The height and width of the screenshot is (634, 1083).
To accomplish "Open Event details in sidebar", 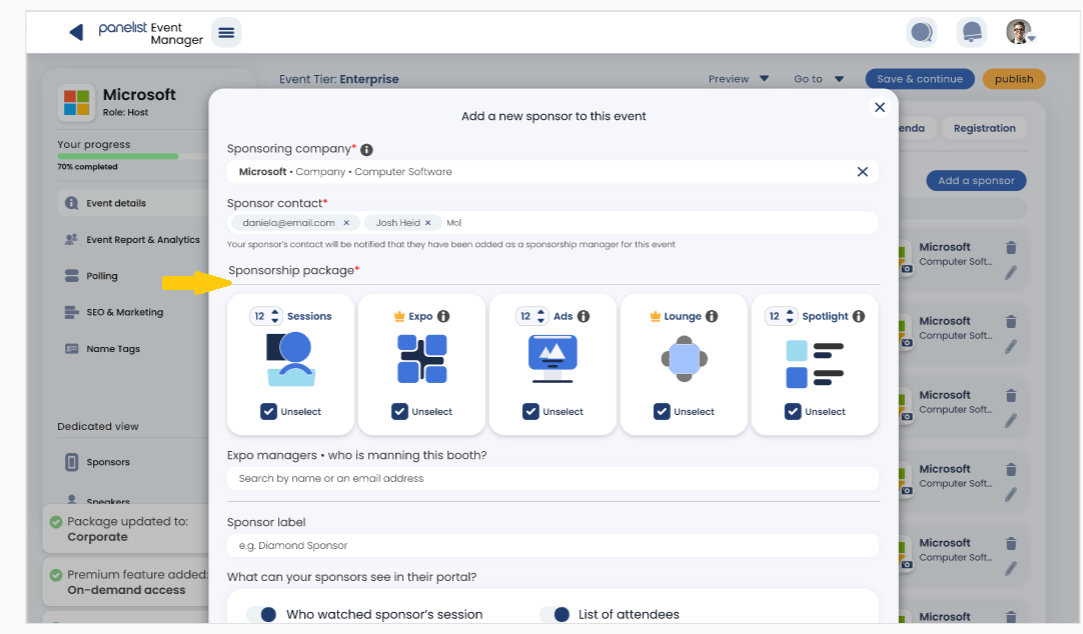I will tap(133, 203).
